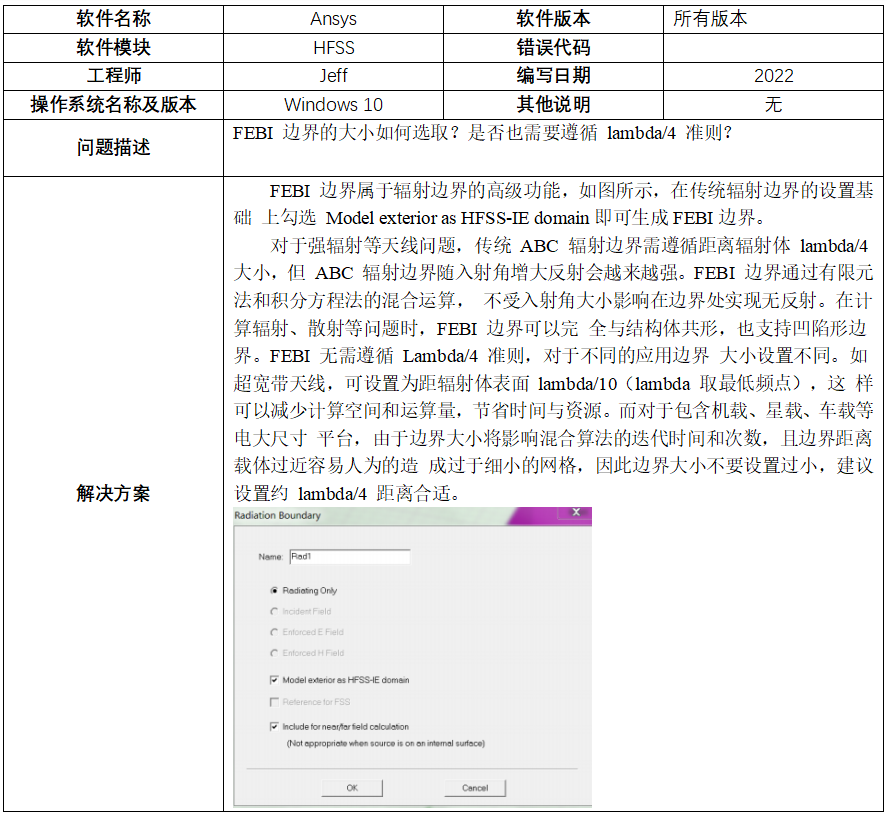887x815 pixels.
Task: Pick the Enforced H Field radio option
Action: 274,653
